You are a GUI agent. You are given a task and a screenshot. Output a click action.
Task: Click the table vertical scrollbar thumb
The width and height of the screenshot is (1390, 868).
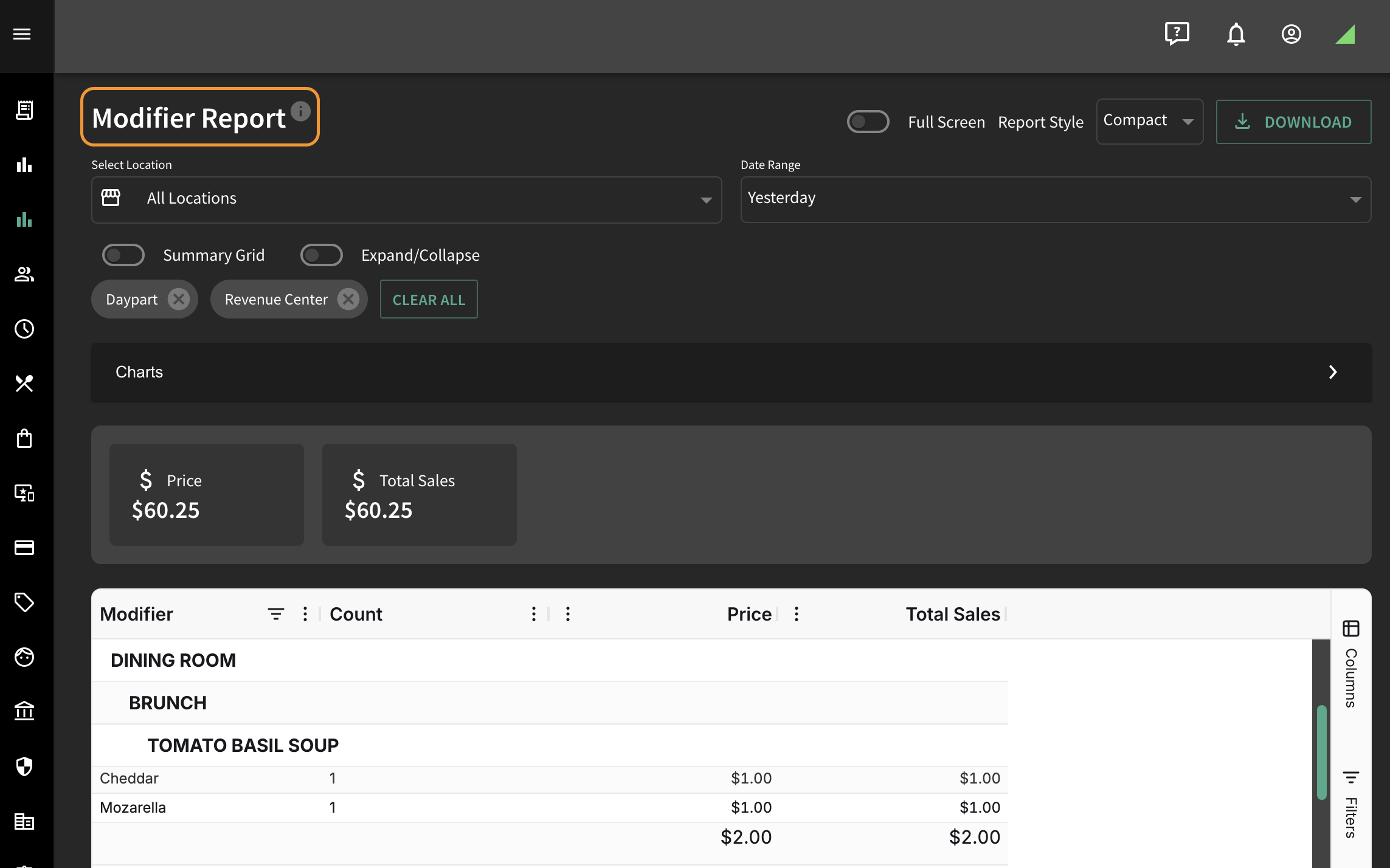[x=1321, y=753]
